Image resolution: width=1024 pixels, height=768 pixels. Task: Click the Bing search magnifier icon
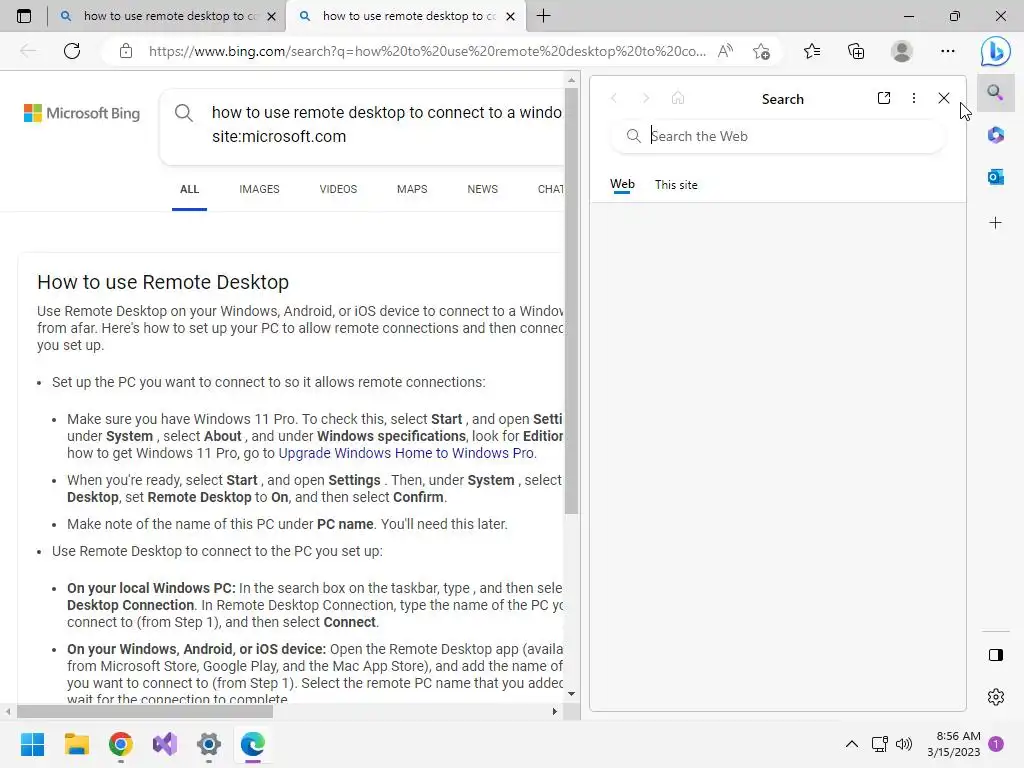(184, 113)
